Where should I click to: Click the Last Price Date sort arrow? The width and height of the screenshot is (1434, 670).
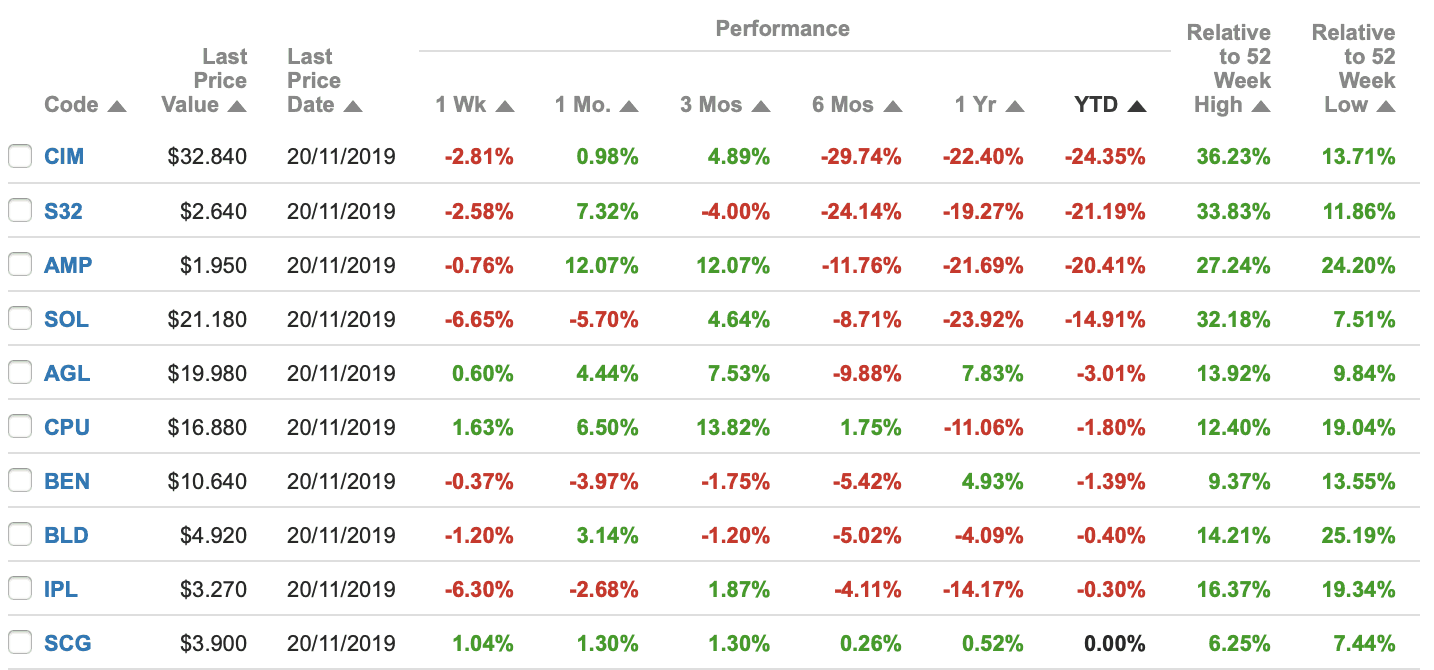(352, 106)
